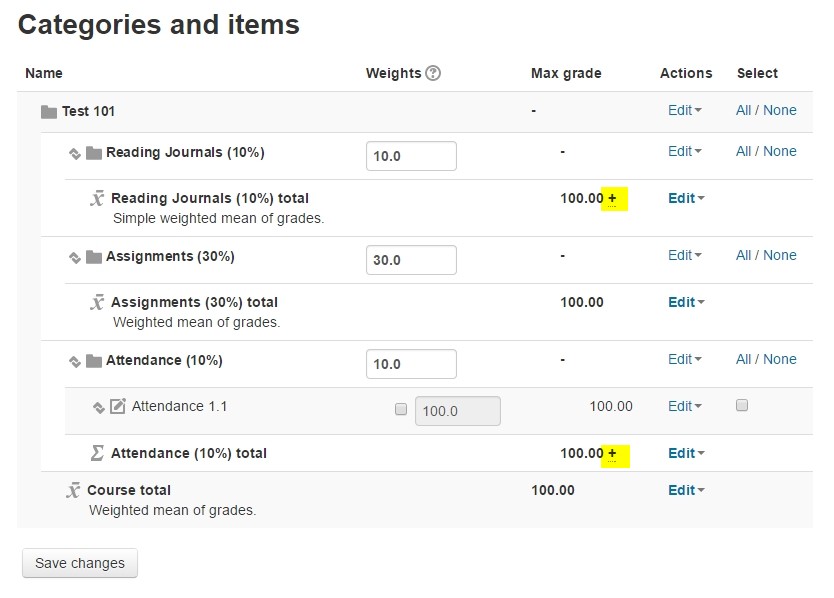Image resolution: width=834 pixels, height=598 pixels.
Task: Click the Test 101 folder icon
Action: [49, 112]
